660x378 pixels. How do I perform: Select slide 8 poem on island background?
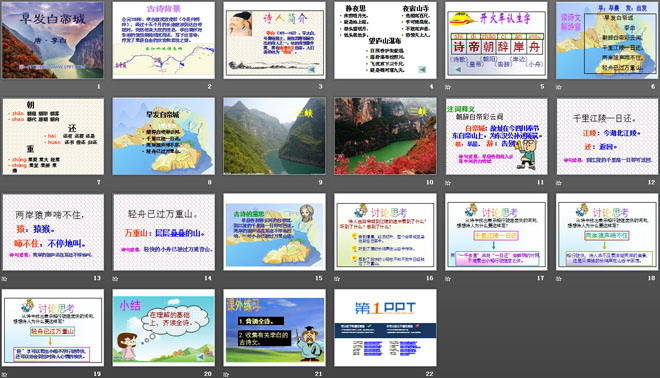pyautogui.click(x=163, y=136)
